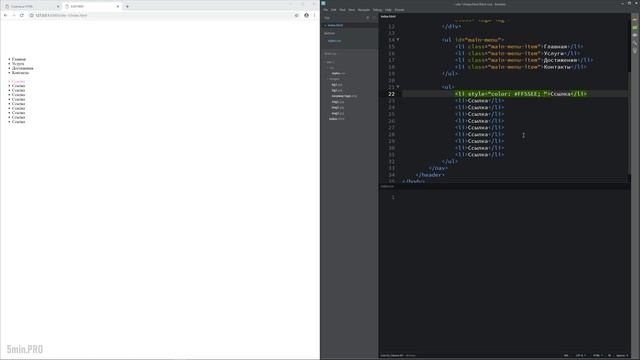Viewport: 640px width, 360px height.
Task: Open img3.jpg in the file tree
Action: (x=338, y=113)
